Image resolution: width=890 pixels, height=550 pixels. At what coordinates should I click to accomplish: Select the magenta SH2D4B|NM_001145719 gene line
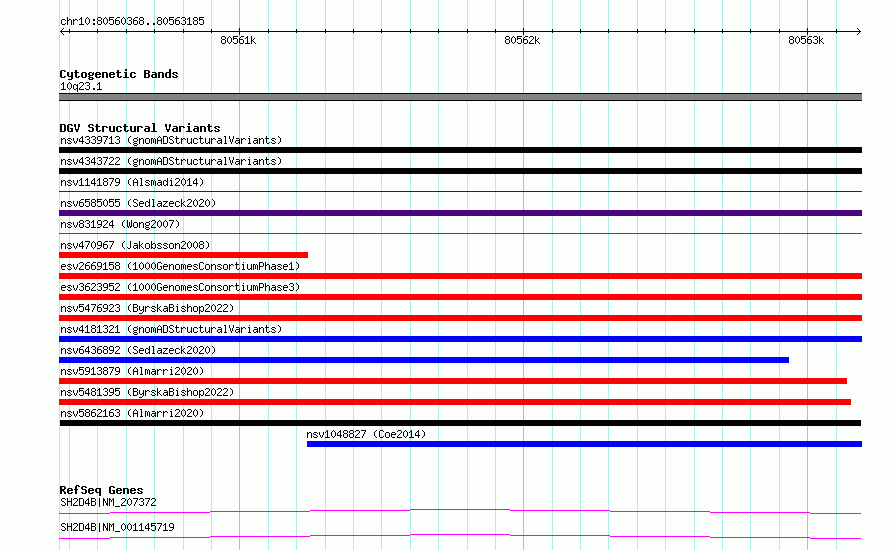(x=460, y=536)
